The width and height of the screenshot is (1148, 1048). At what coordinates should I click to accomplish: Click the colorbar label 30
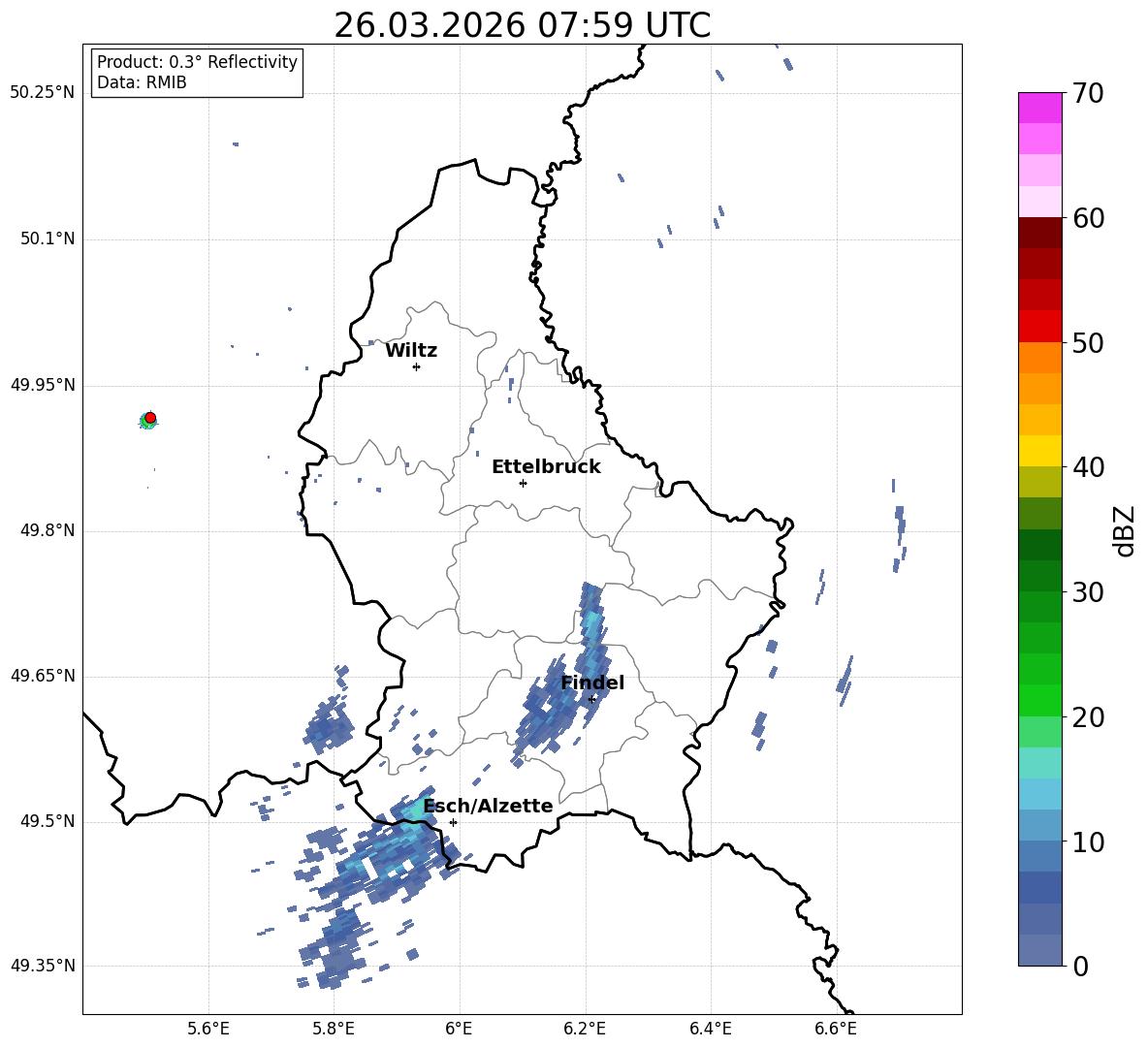[1088, 592]
